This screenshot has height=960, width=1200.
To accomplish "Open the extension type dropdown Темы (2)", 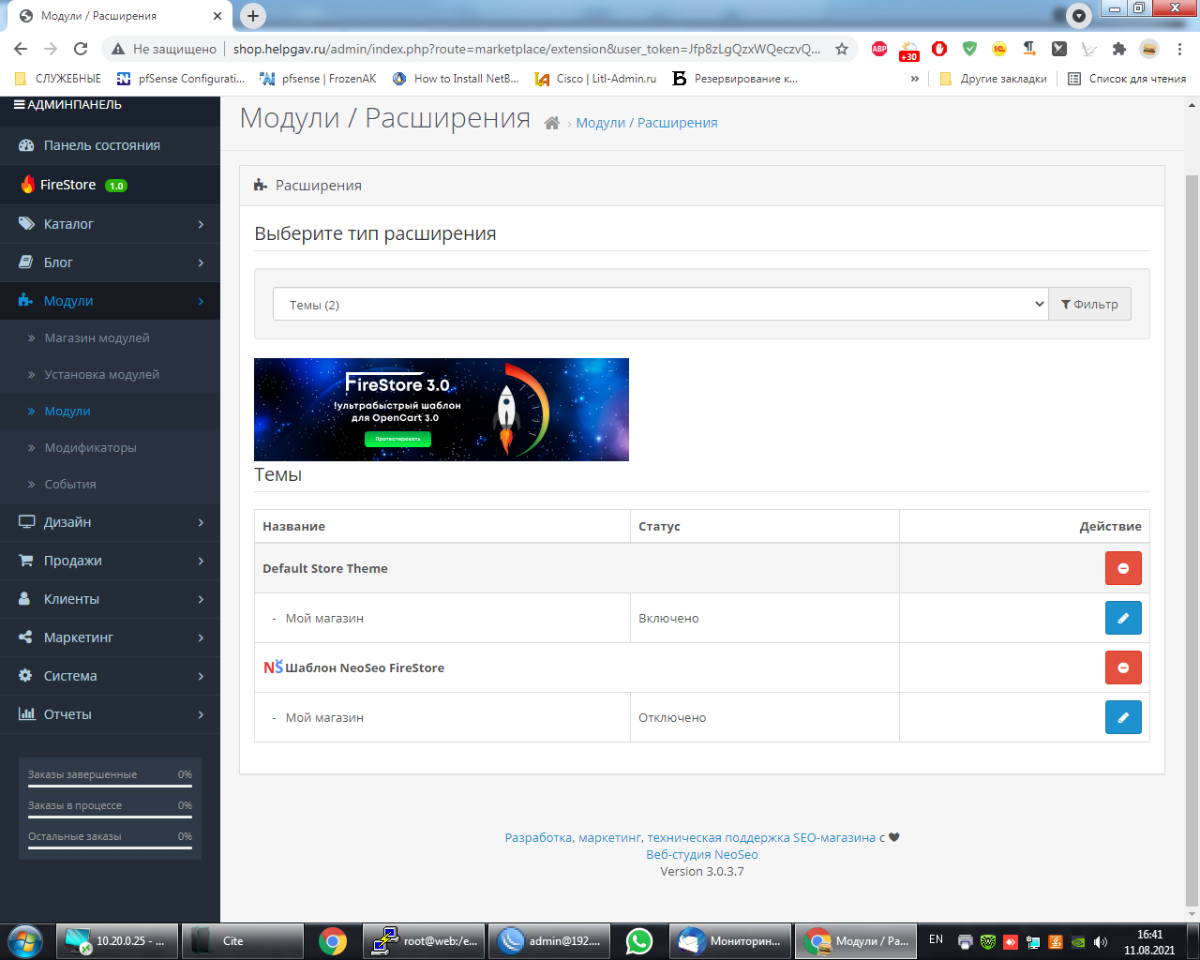I will pyautogui.click(x=660, y=304).
